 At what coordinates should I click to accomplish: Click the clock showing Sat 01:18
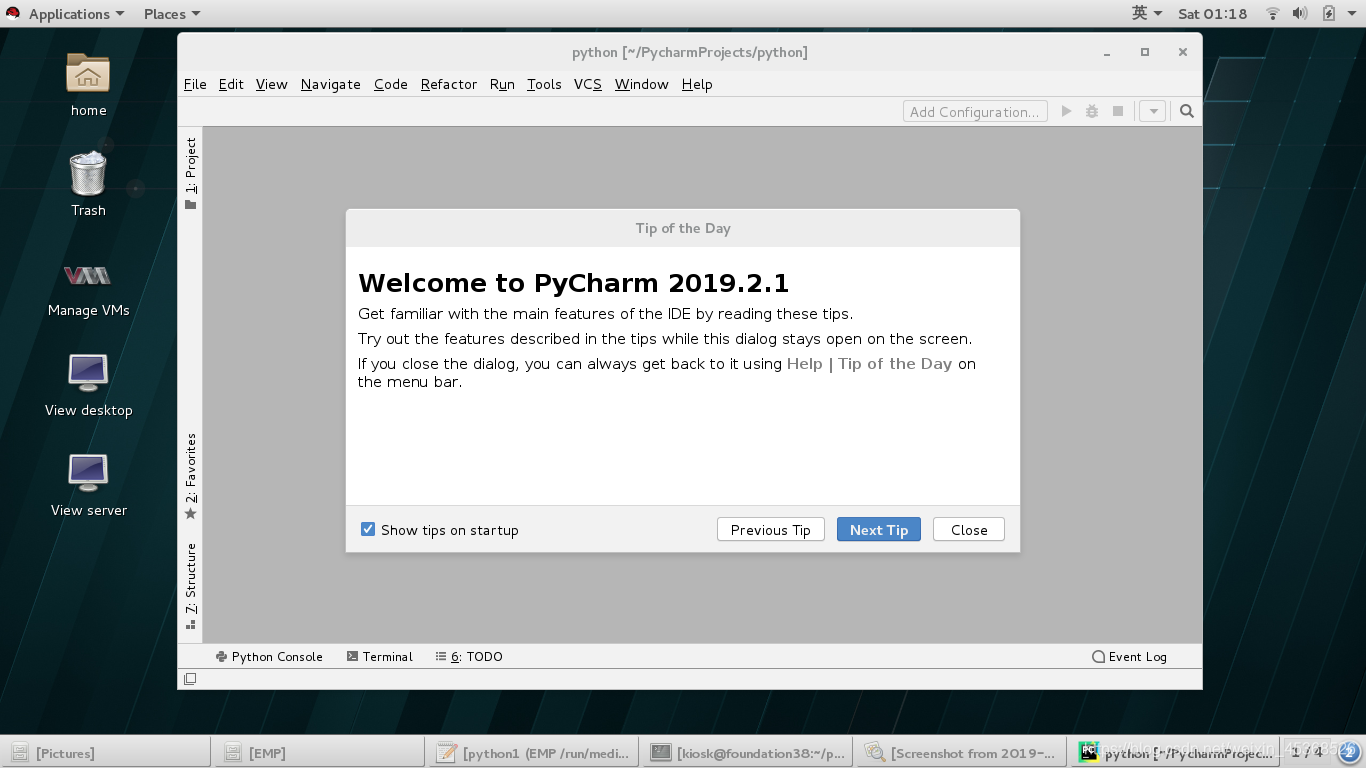[x=1212, y=14]
